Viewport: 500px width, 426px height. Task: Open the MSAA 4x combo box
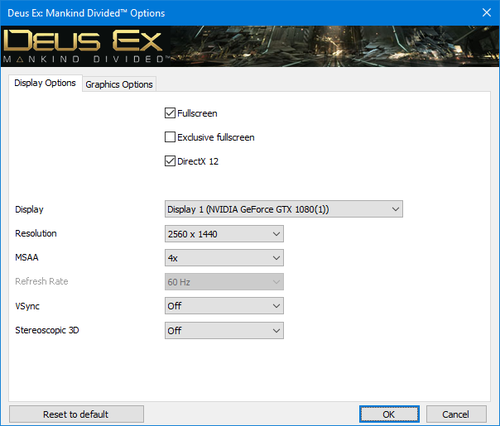pyautogui.click(x=224, y=258)
